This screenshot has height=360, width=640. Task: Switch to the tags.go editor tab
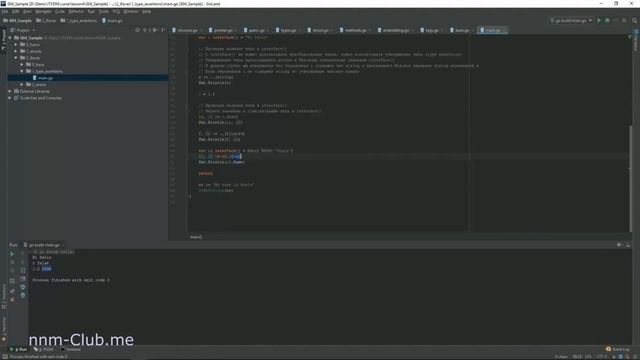point(431,30)
